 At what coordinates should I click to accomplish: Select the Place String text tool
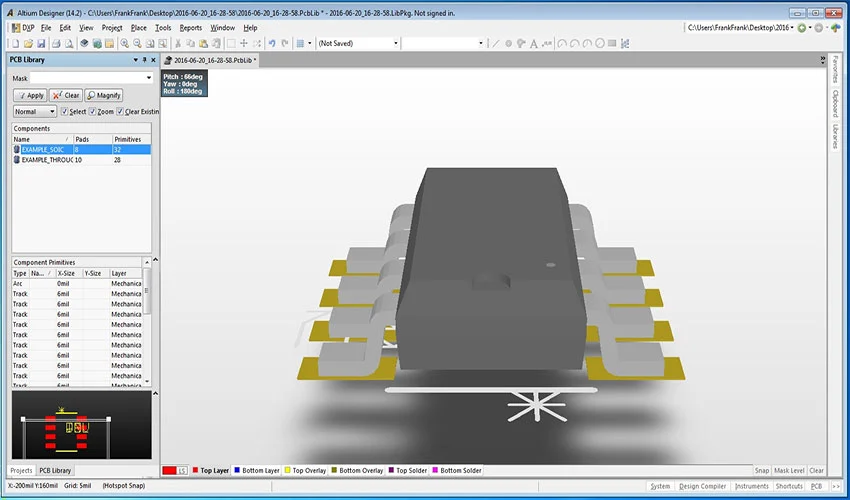tap(534, 43)
